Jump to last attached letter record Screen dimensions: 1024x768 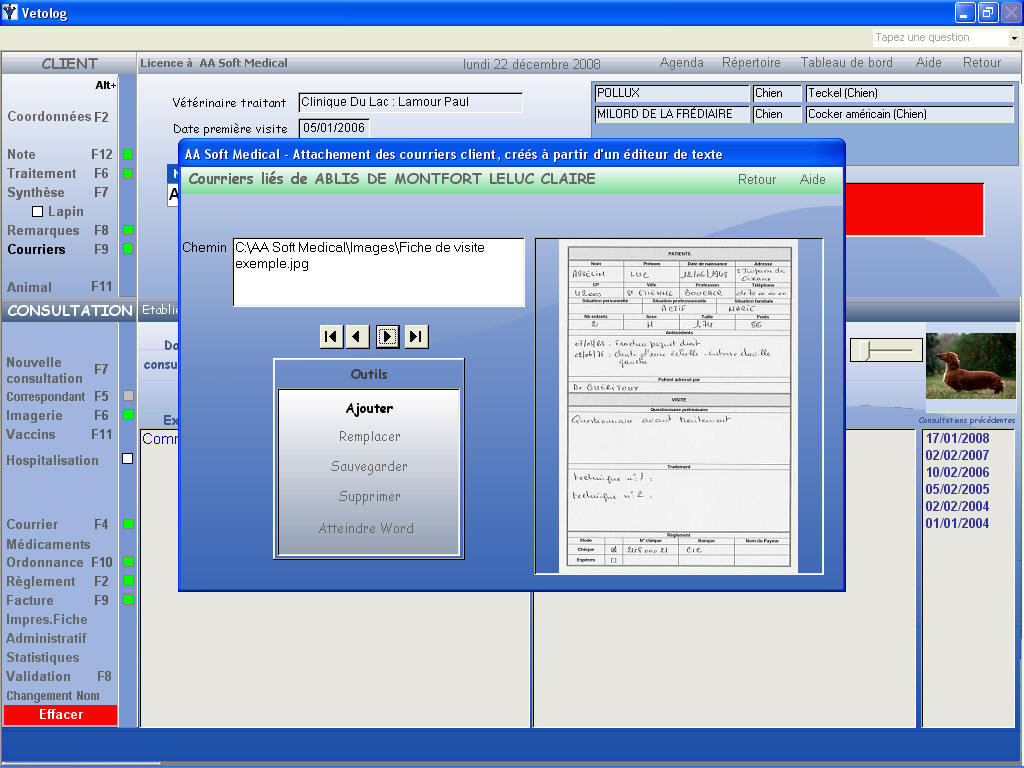[416, 336]
